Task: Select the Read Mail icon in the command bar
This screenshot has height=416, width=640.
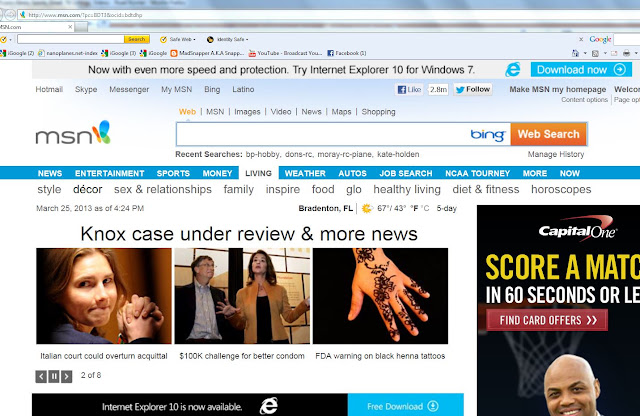Action: click(x=614, y=53)
